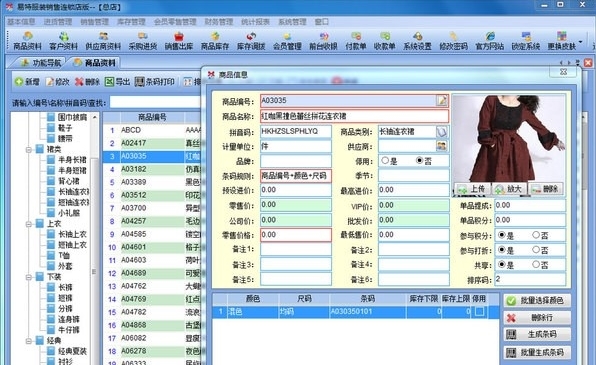Select 牛仔裤 in category tree

[69, 330]
